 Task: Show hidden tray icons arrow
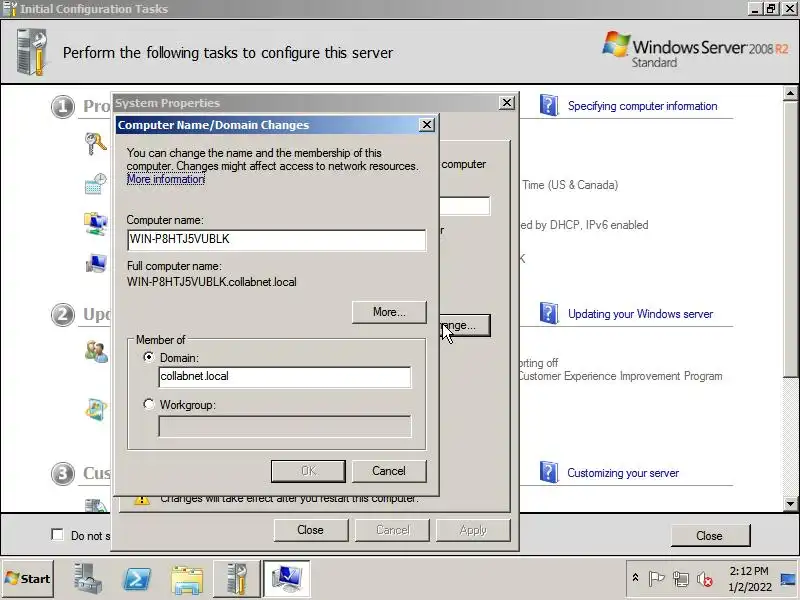tap(635, 578)
